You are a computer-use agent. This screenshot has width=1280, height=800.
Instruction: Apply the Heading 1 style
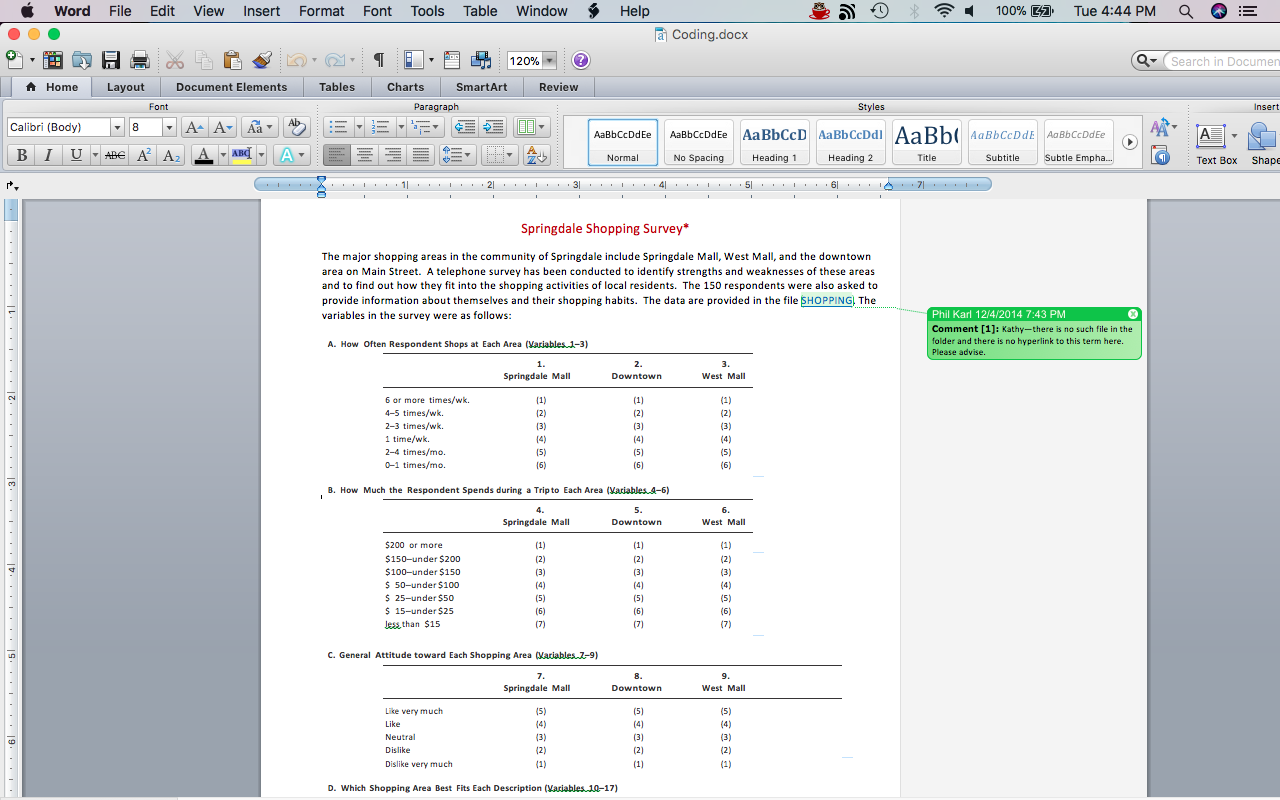pos(774,142)
